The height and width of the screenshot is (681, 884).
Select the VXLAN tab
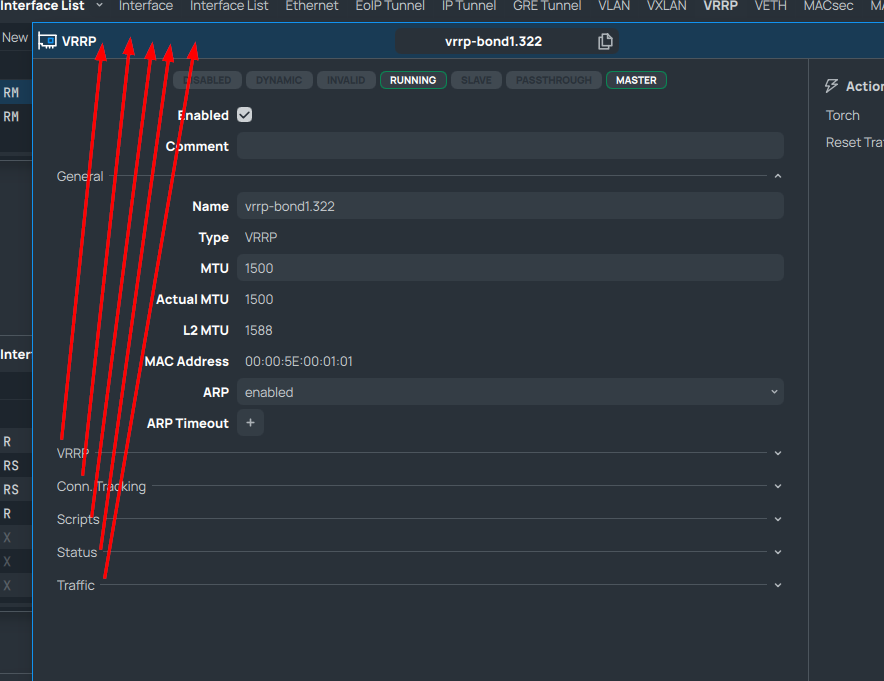666,6
